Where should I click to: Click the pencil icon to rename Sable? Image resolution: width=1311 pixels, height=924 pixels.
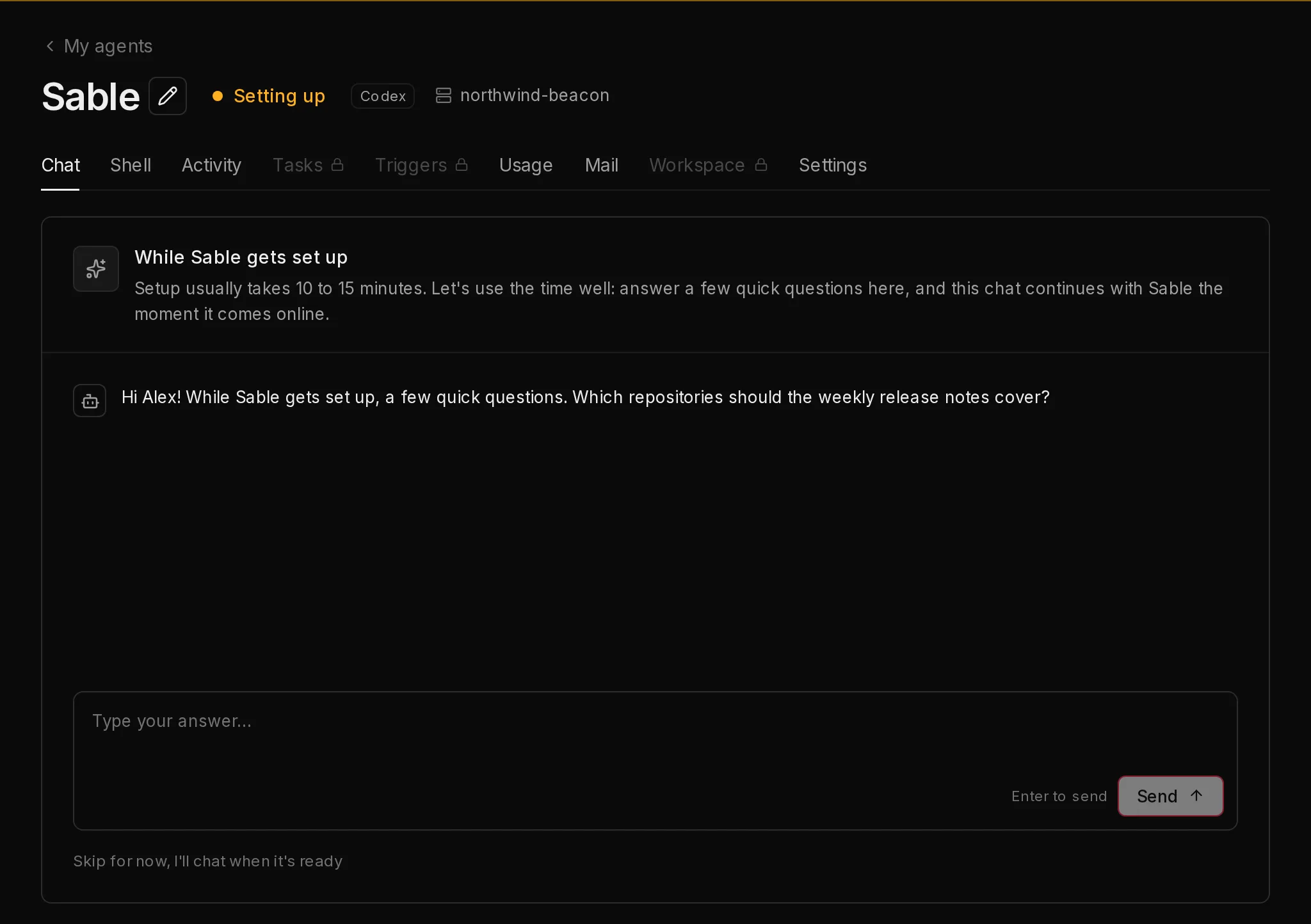coord(168,96)
